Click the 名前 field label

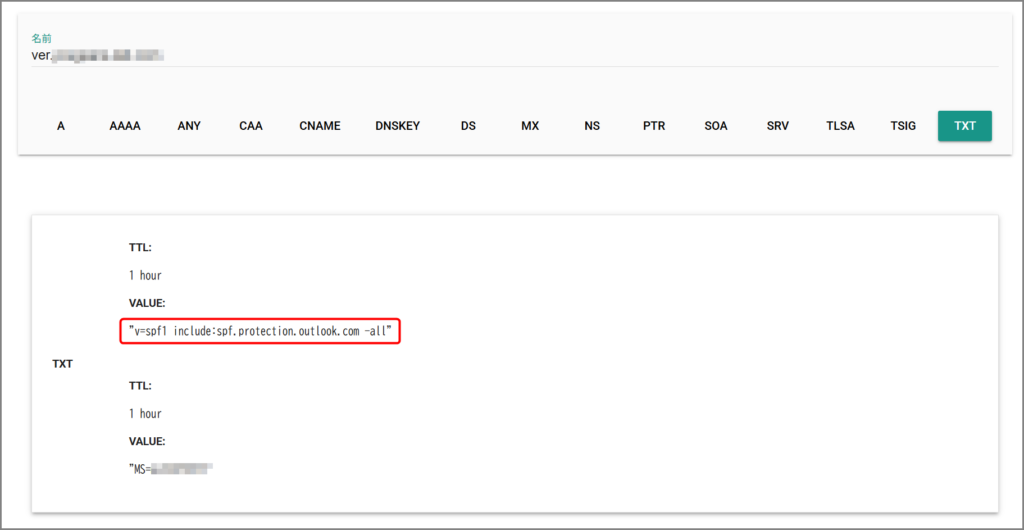click(41, 38)
